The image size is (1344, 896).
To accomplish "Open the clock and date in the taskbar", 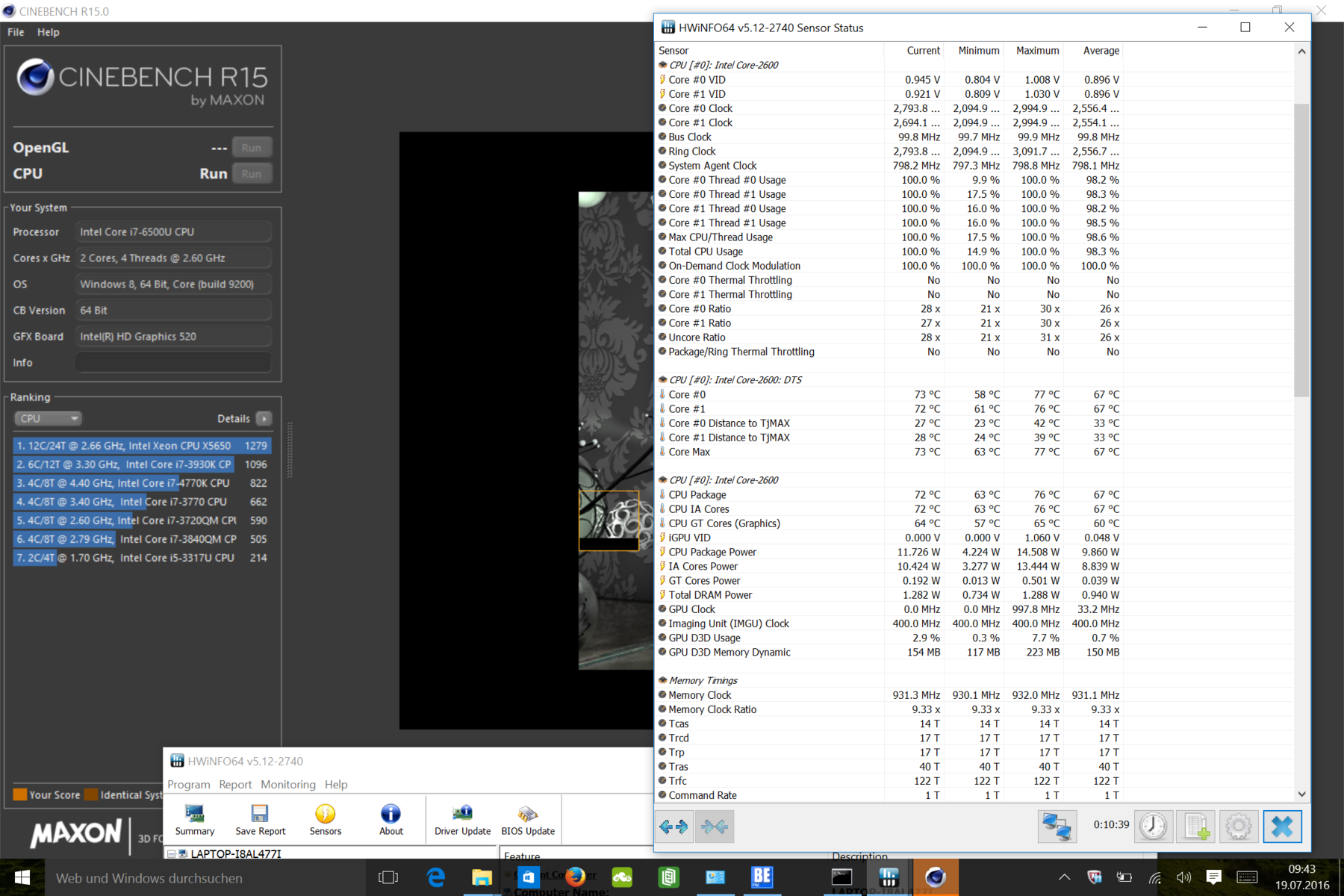I will click(1301, 878).
